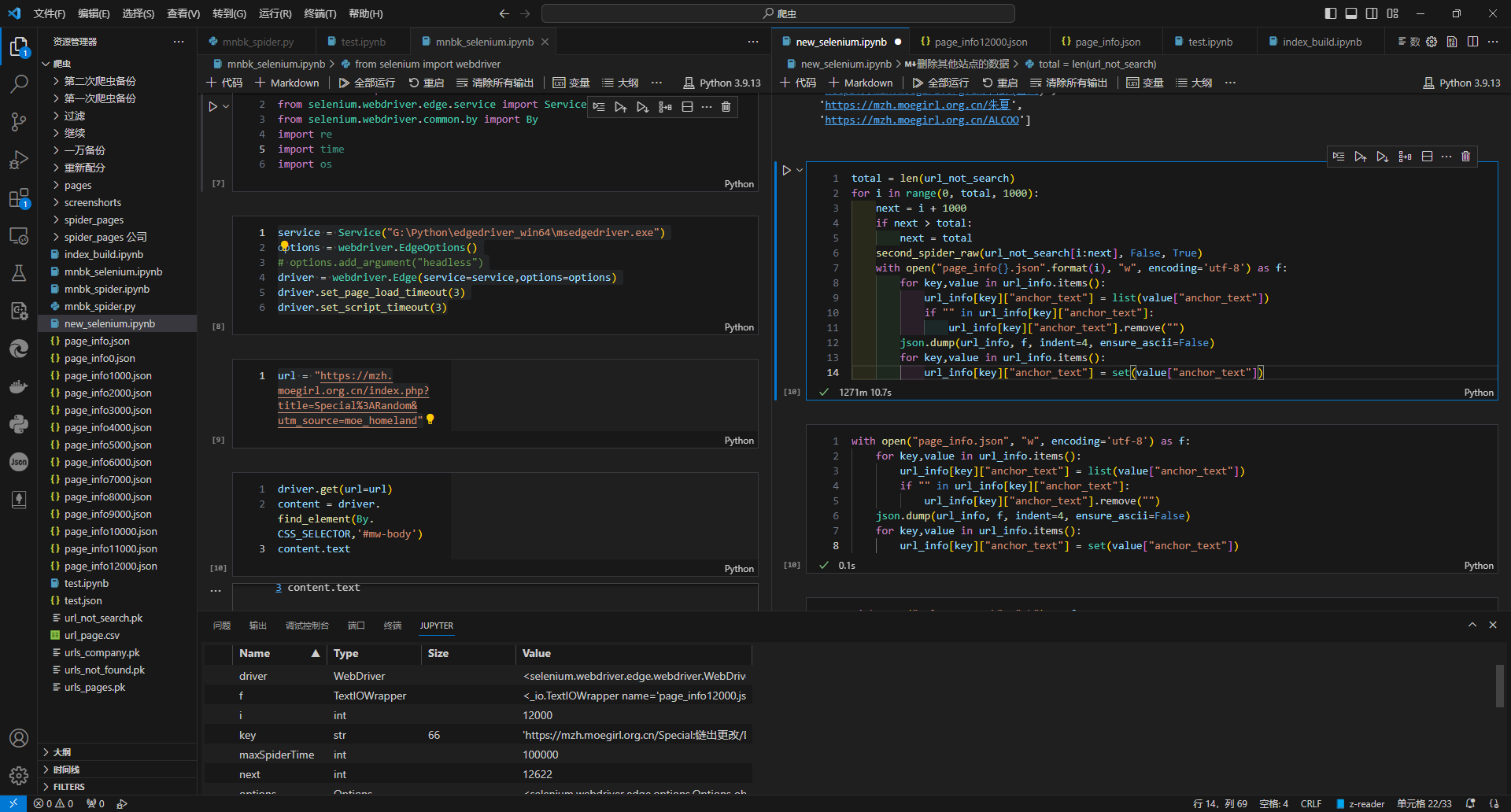The width and height of the screenshot is (1511, 812).
Task: Delete the active right notebook cell
Action: click(x=1465, y=157)
